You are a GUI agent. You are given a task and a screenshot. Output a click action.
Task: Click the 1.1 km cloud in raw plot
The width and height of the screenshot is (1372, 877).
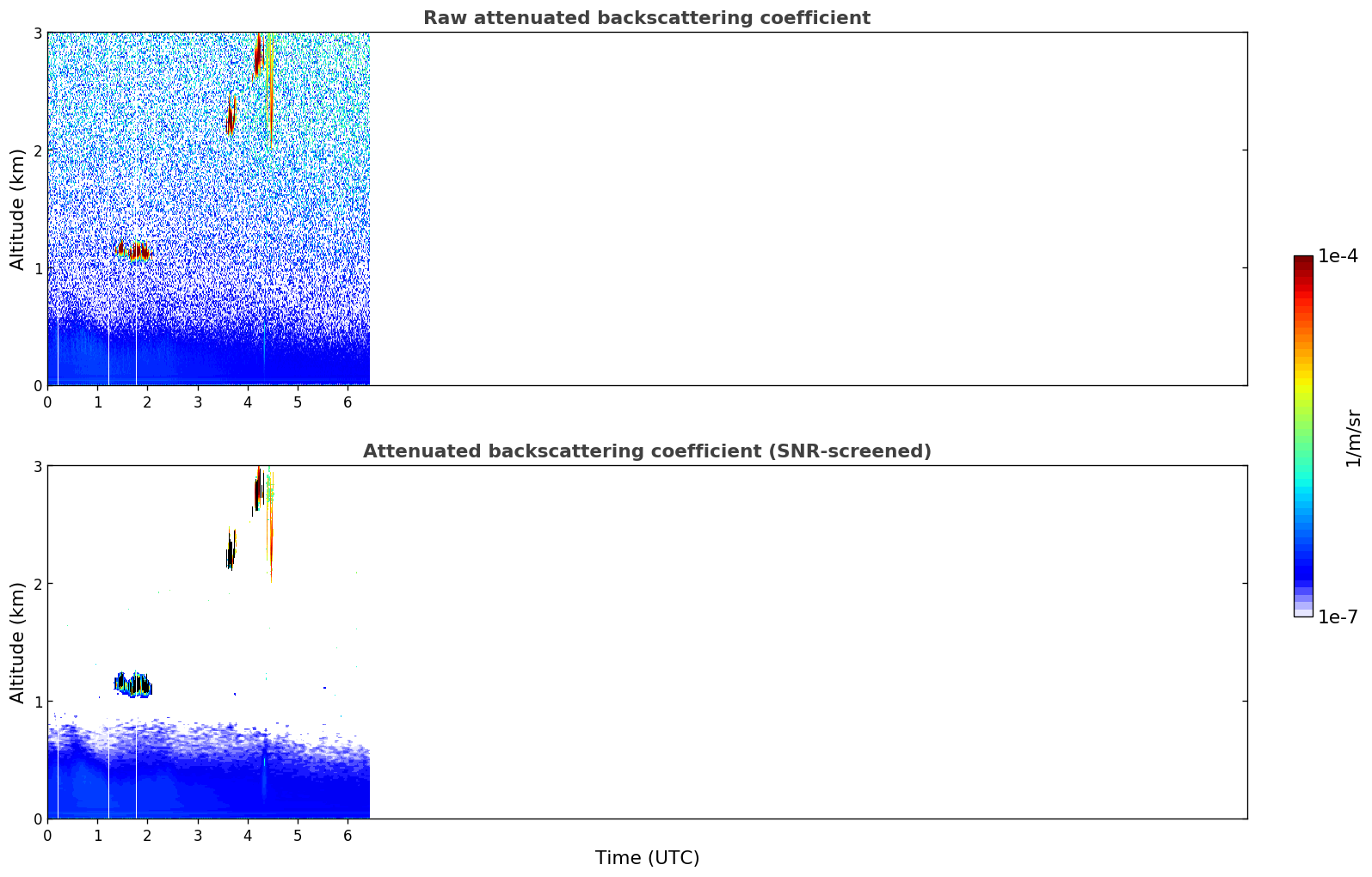134,251
